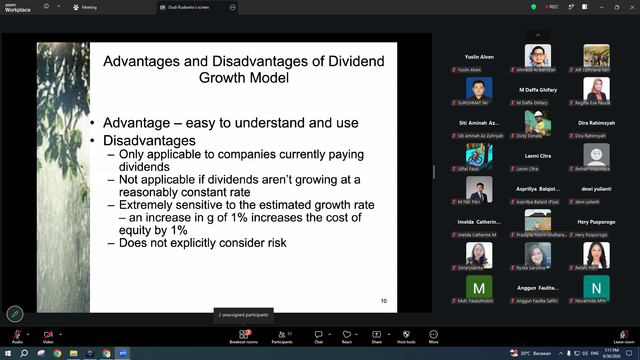The image size is (640, 360).
Task: Expand the arrow next to Share
Action: coord(389,334)
